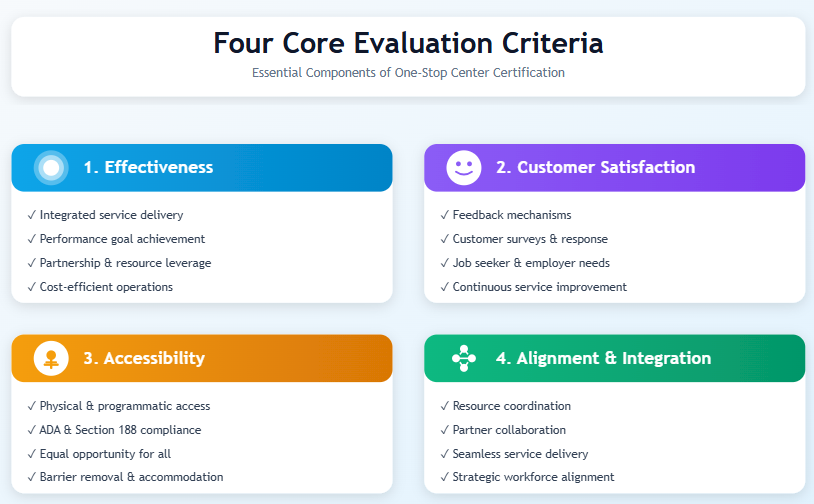Screen dimensions: 814x504
Task: Click 'Feedback mechanisms' checklist item
Action: 511,215
